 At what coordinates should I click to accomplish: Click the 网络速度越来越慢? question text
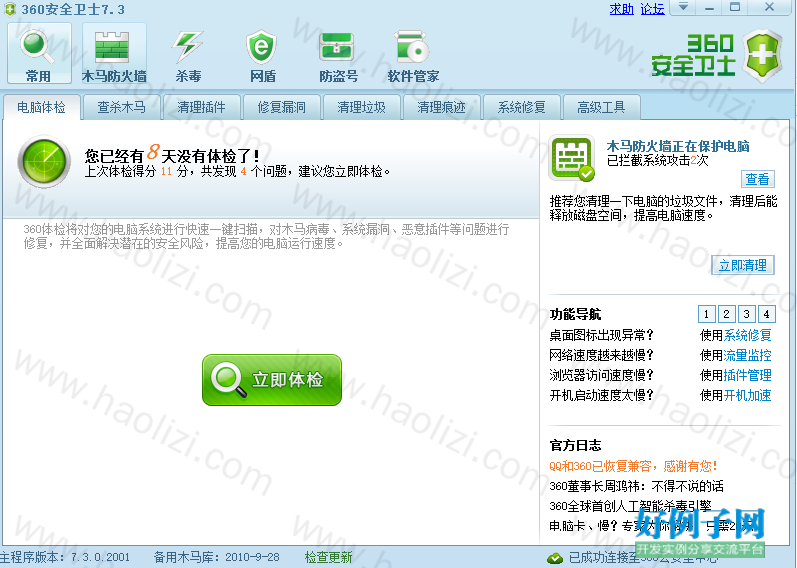click(x=601, y=355)
